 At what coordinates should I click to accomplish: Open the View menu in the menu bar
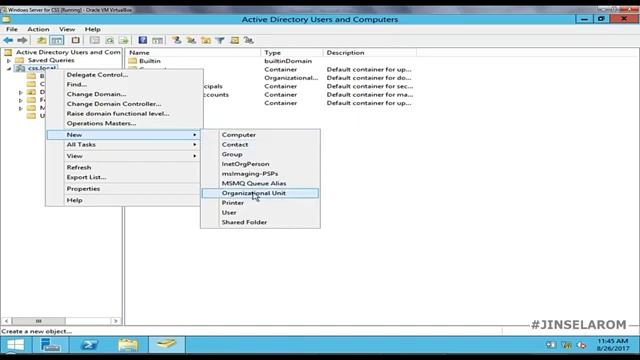(67, 29)
